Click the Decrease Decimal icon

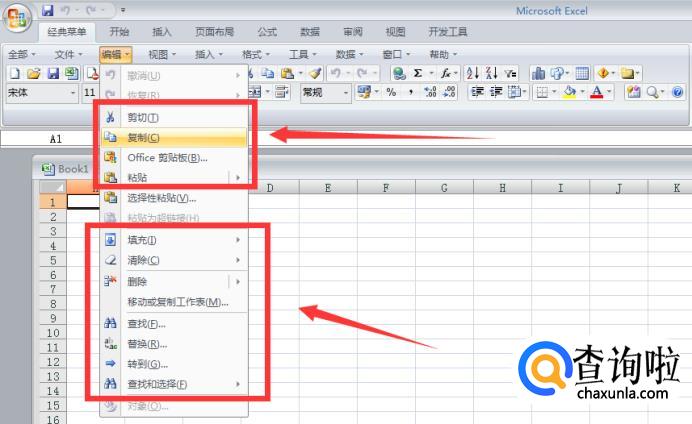point(449,92)
